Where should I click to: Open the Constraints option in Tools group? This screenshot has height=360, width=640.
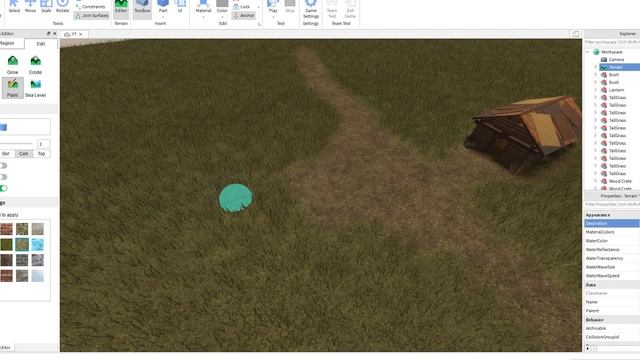point(91,7)
